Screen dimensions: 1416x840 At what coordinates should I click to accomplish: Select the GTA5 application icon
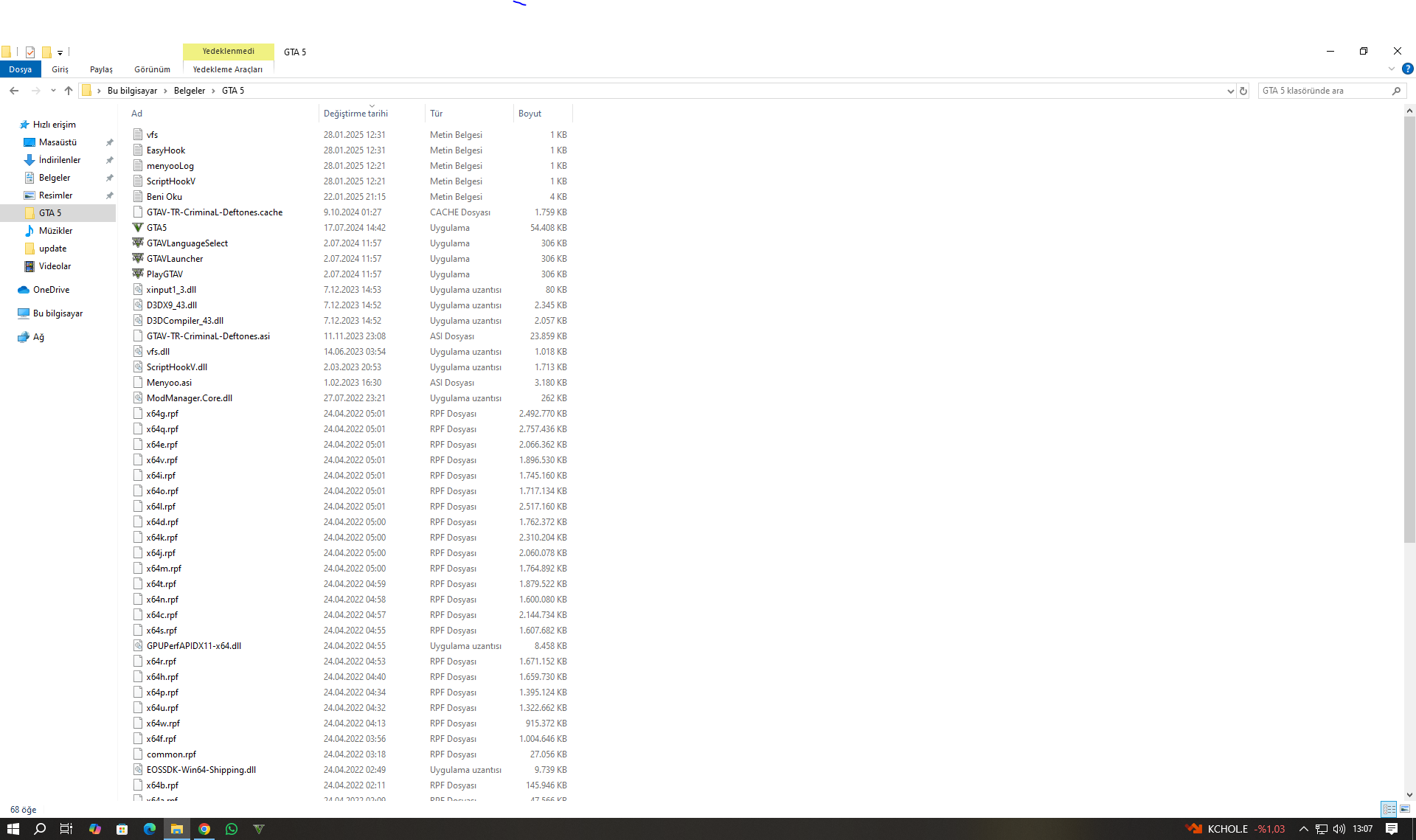tap(138, 228)
